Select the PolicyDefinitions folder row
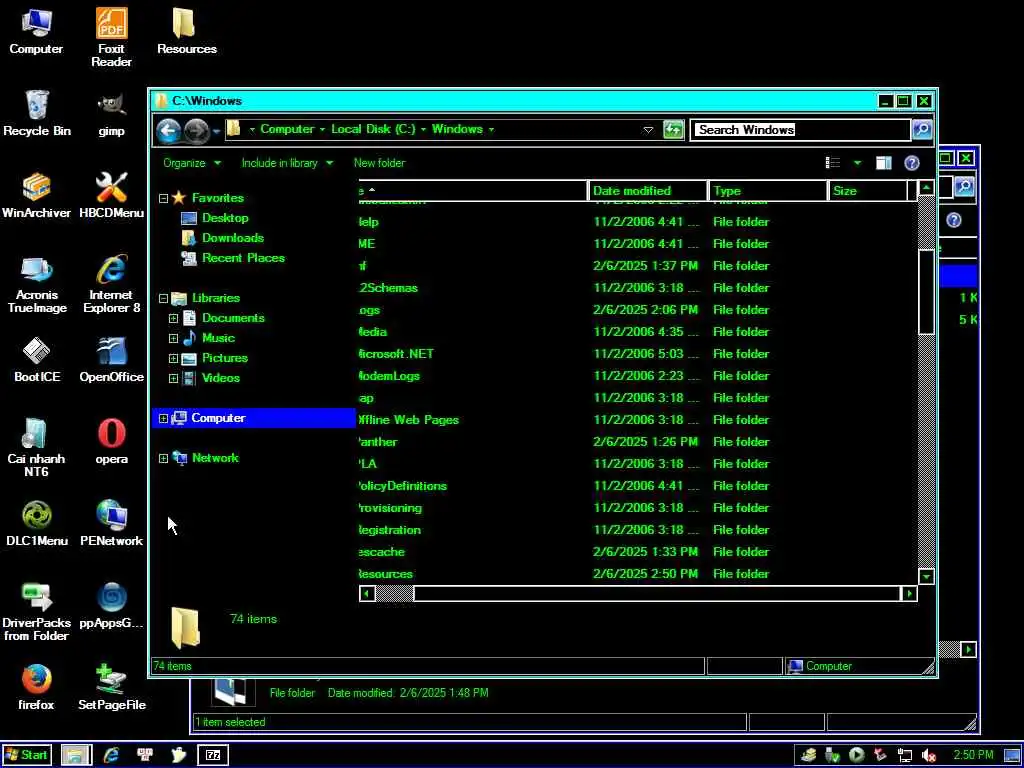Screen dimensions: 1024x768 point(637,486)
